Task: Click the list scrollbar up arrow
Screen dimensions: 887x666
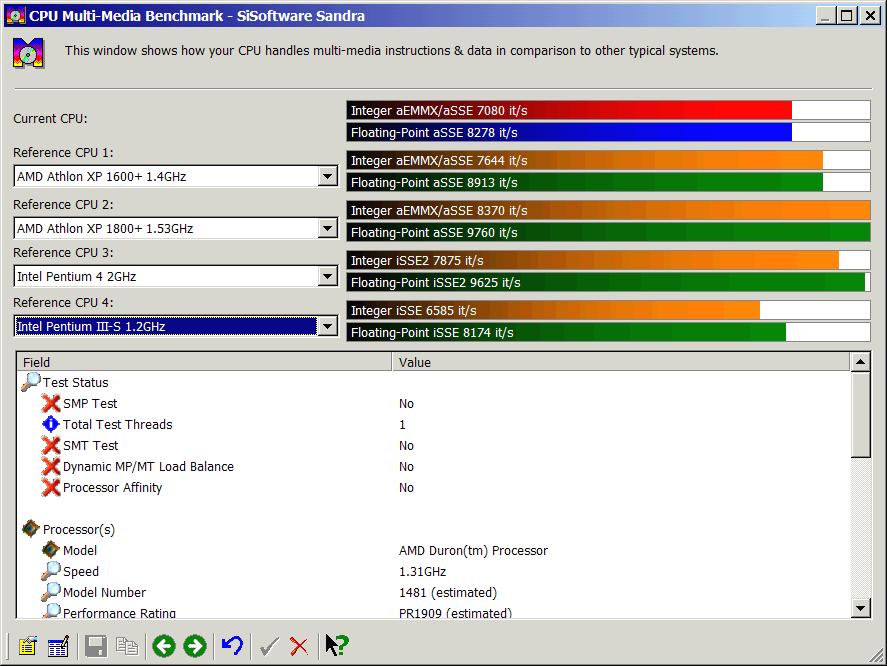Action: [860, 362]
